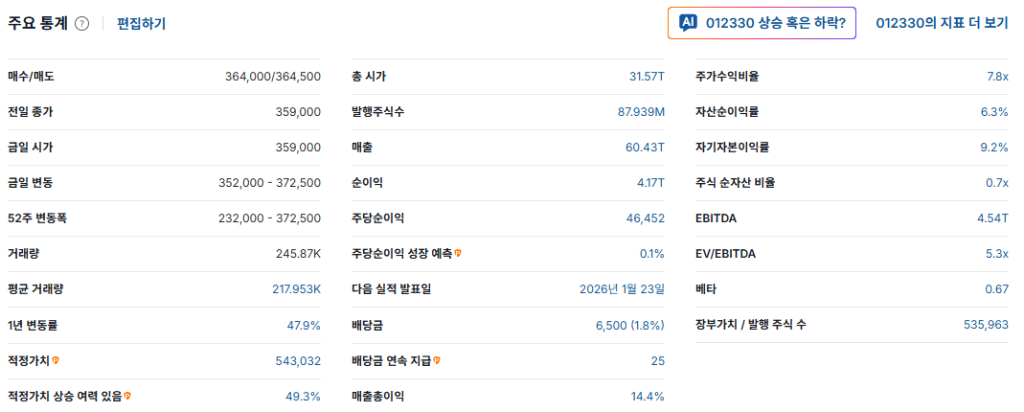This screenshot has width=1024, height=412.
Task: Open the EBITDA value 4.54T
Action: (x=992, y=218)
